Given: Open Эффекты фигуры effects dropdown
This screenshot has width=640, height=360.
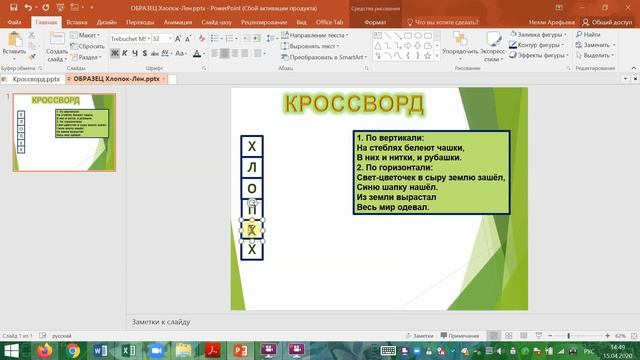Looking at the screenshot, I should click(x=538, y=55).
